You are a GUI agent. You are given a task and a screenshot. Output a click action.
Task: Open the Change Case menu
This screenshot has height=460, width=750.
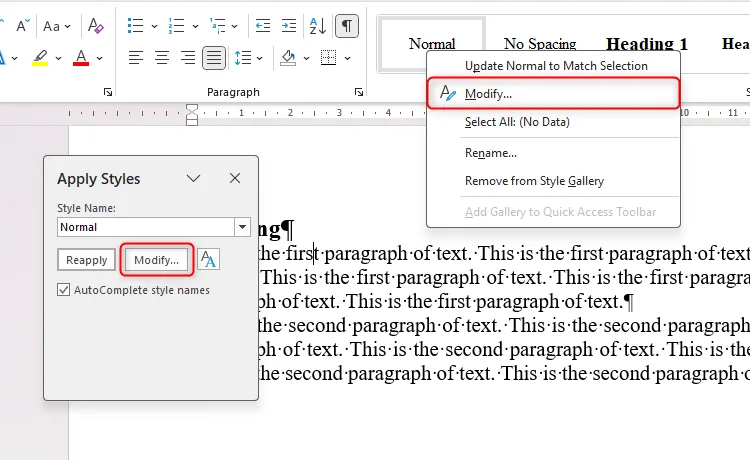point(56,26)
